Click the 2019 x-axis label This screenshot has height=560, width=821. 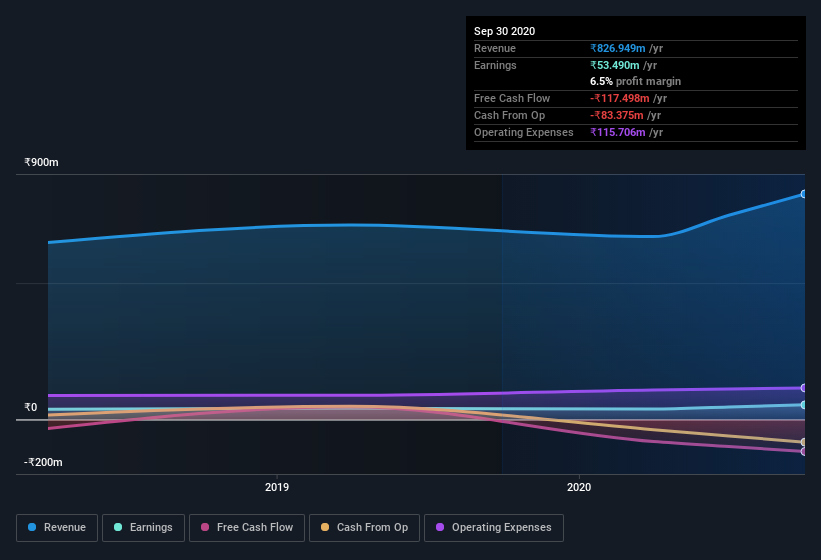tap(276, 487)
